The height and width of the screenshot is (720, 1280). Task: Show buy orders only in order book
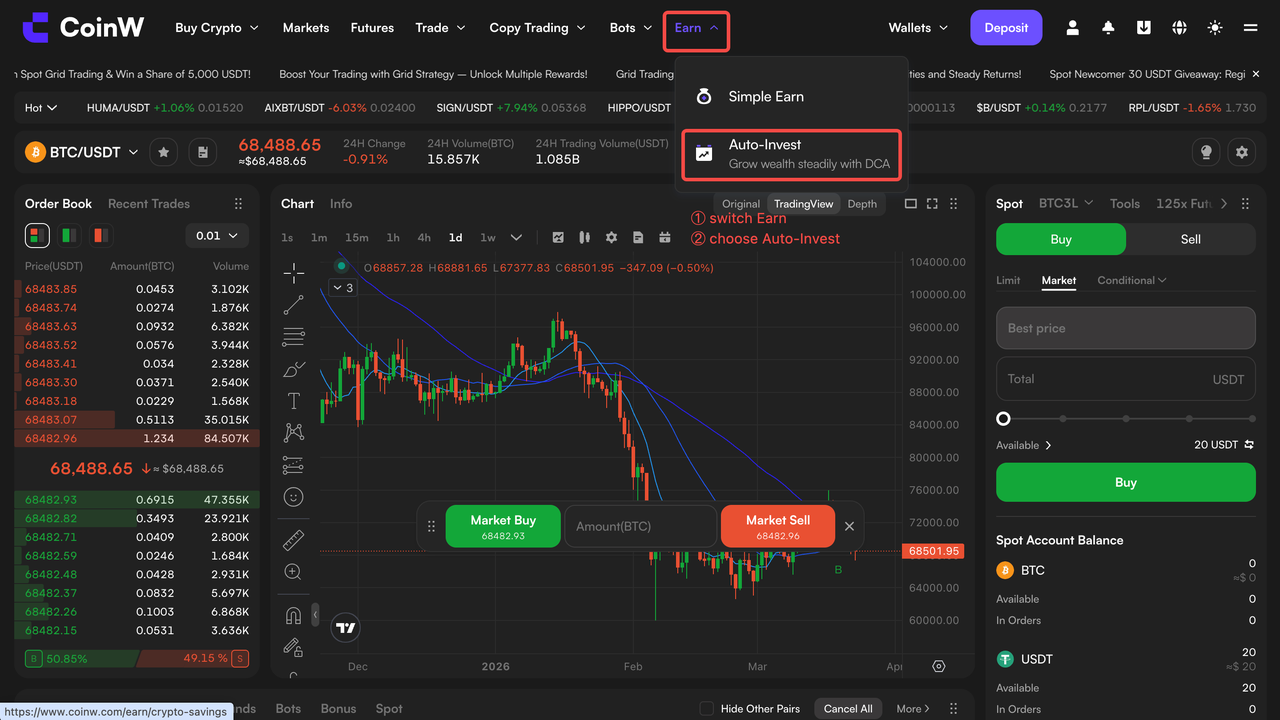[68, 235]
